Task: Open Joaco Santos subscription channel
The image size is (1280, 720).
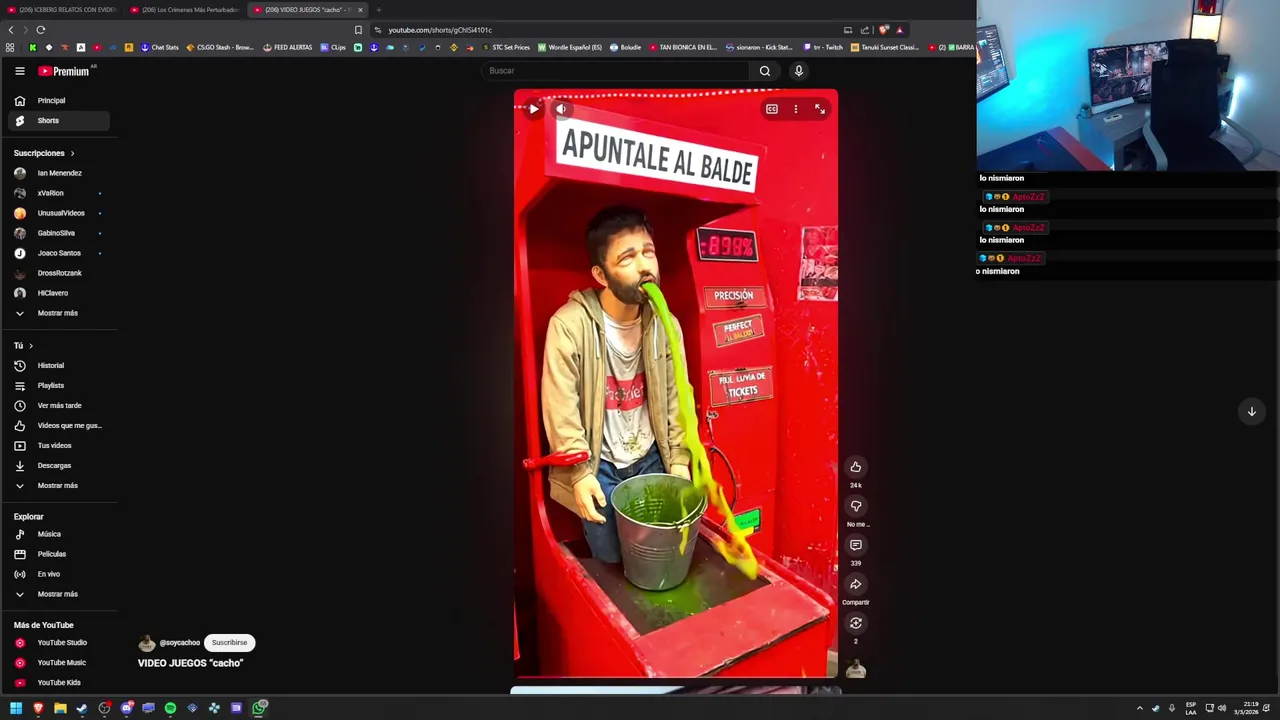Action: click(59, 253)
